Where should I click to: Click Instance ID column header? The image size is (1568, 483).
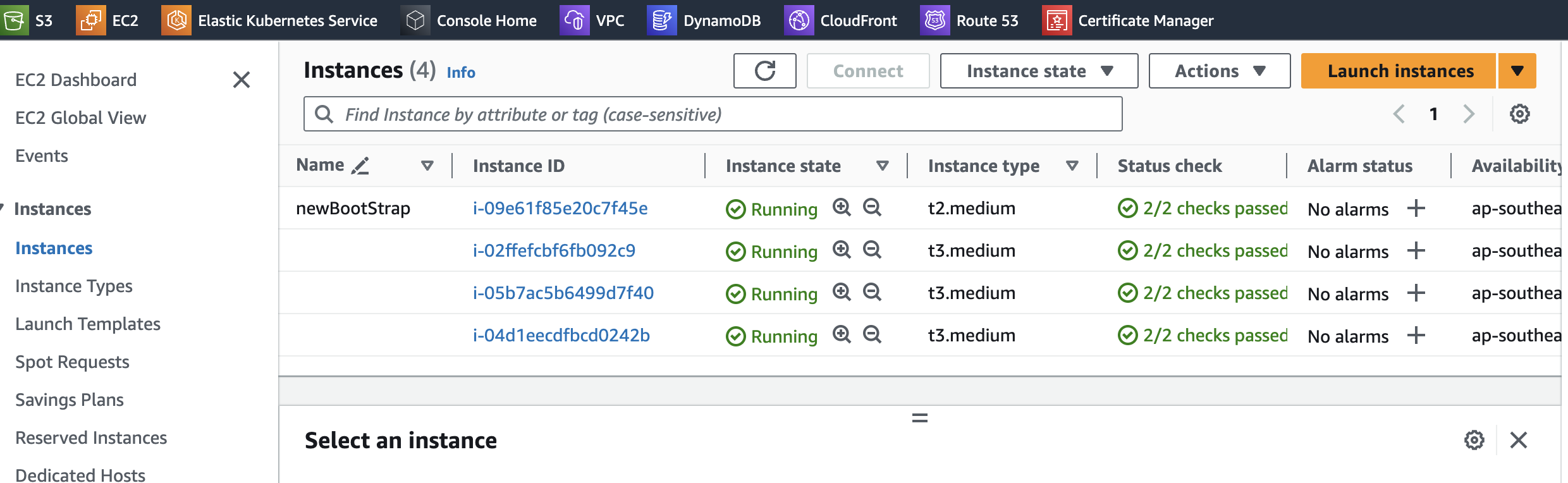tap(518, 166)
